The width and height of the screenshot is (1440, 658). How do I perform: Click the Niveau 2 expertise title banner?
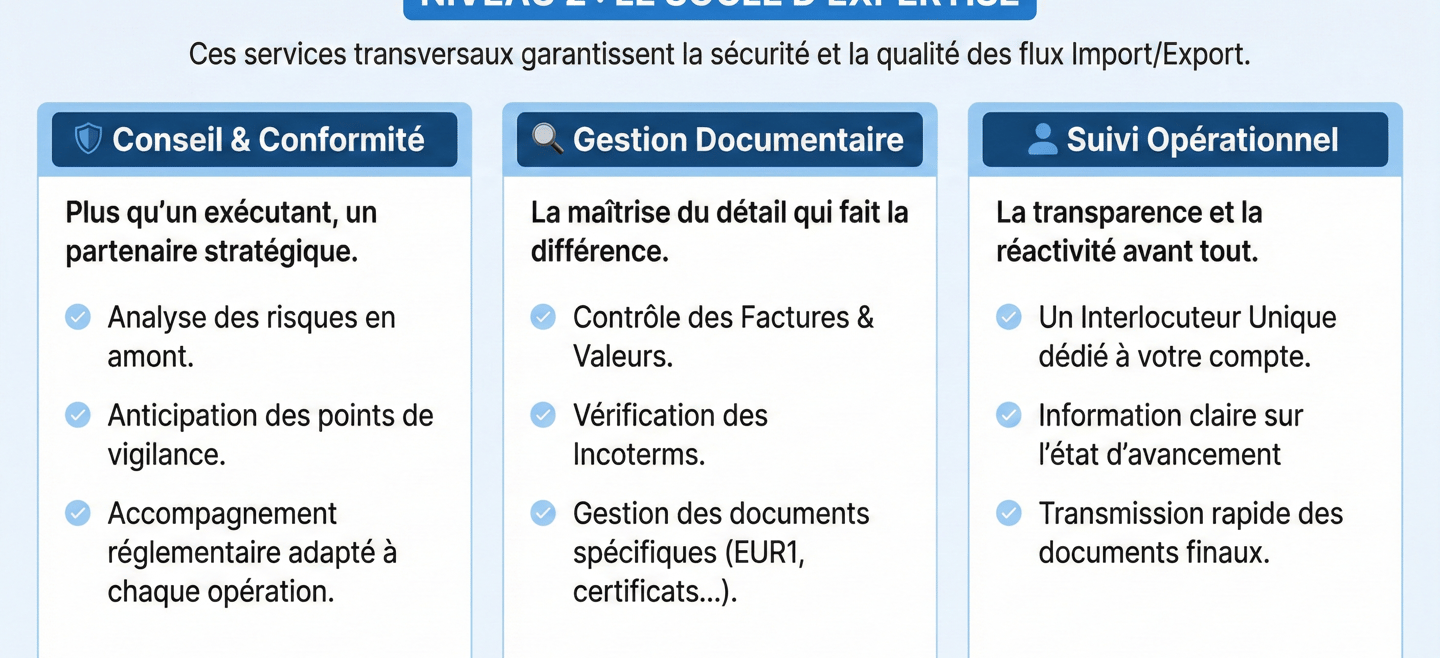click(720, 8)
